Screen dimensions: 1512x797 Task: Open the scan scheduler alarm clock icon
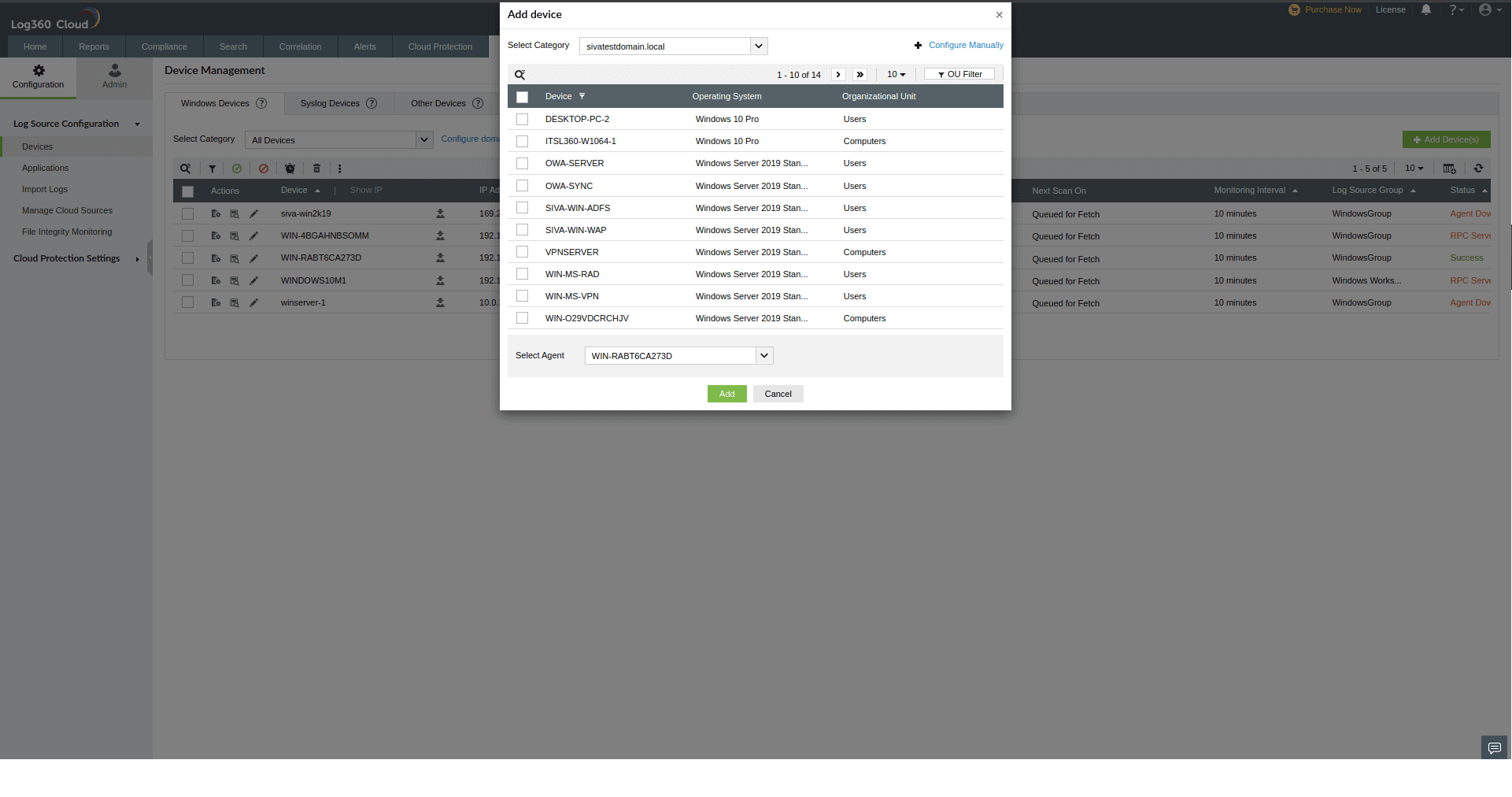point(290,169)
